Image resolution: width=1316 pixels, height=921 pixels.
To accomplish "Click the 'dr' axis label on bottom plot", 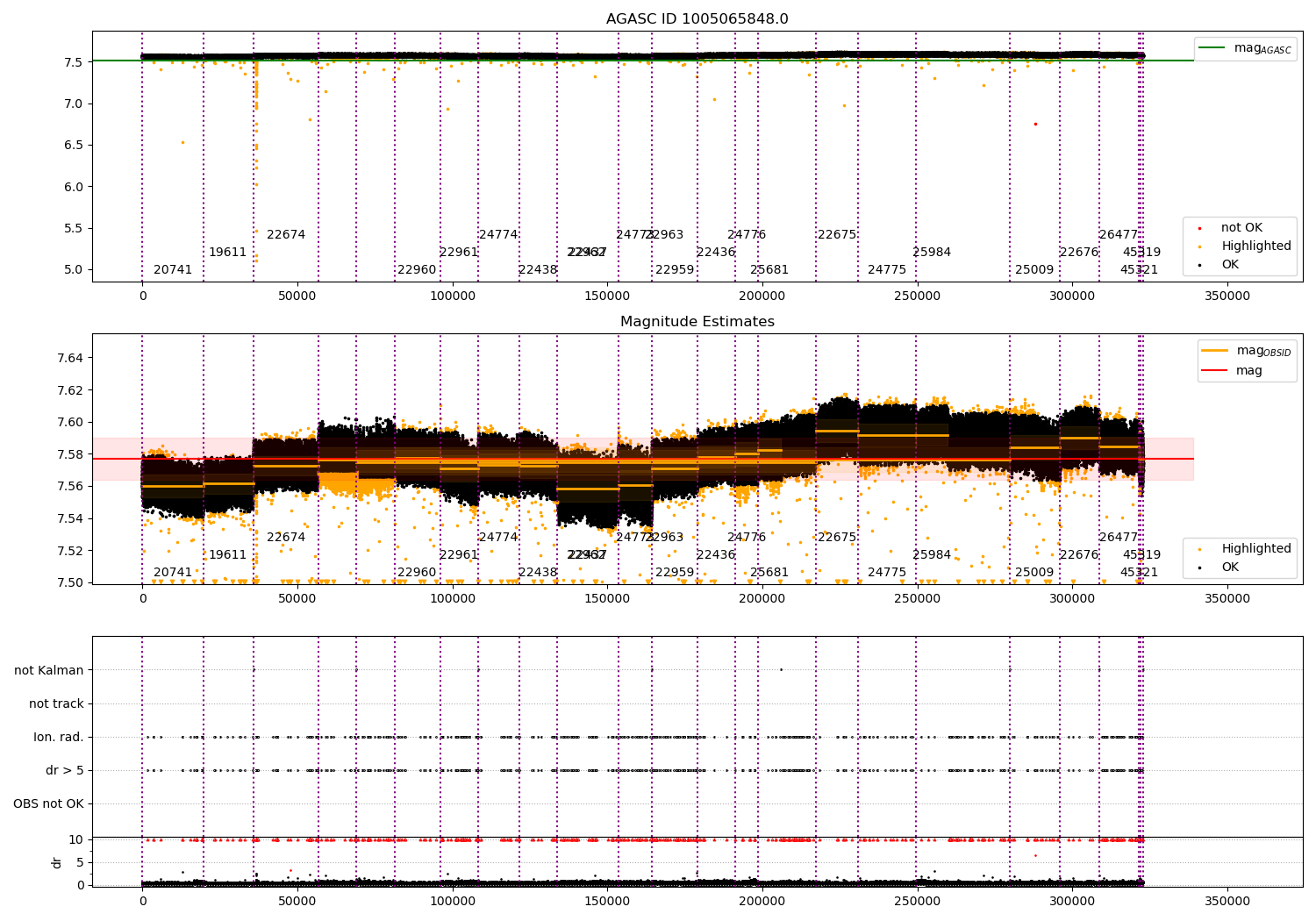I will pos(57,862).
